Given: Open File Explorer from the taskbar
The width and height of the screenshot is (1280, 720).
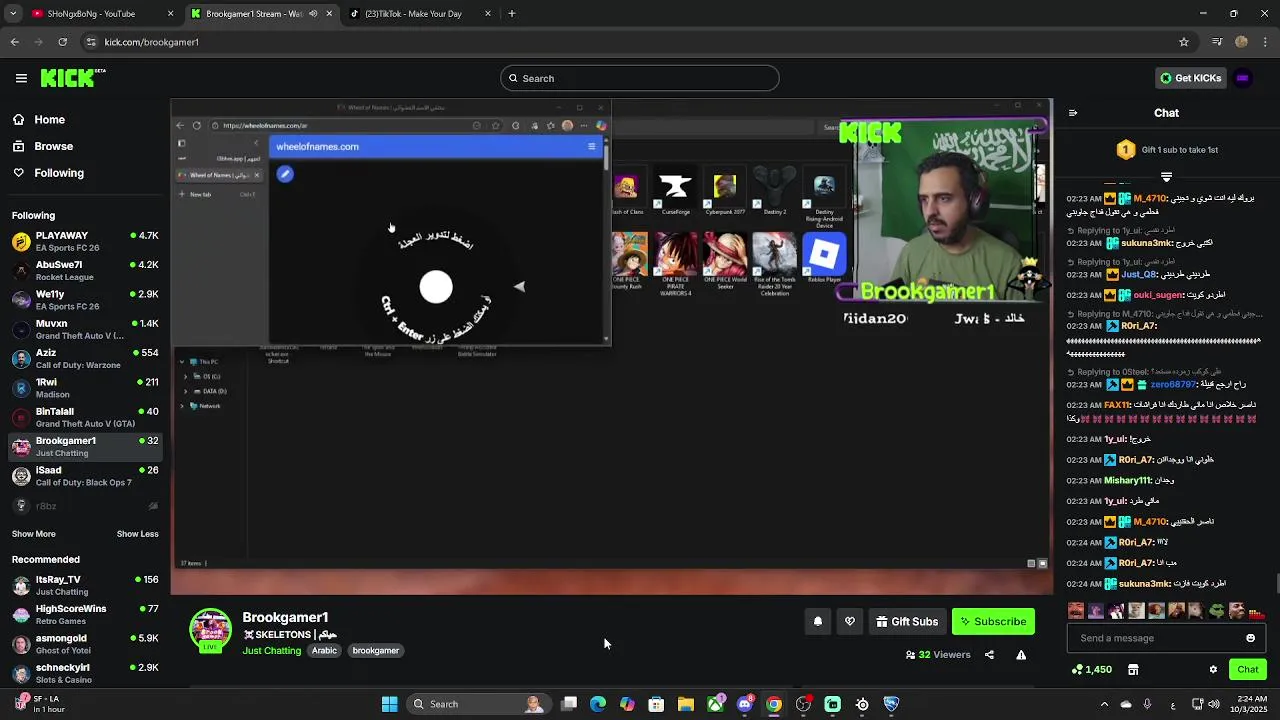Looking at the screenshot, I should click(686, 704).
